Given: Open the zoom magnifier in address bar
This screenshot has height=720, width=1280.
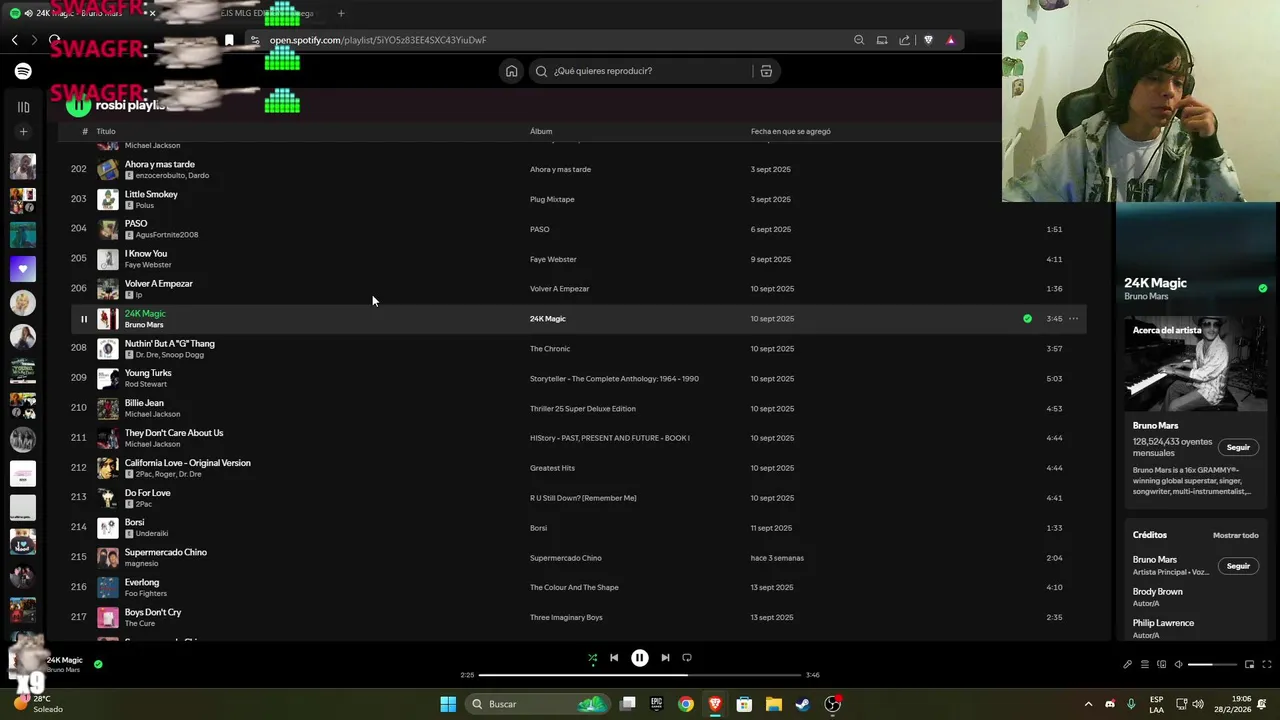Looking at the screenshot, I should pyautogui.click(x=859, y=40).
